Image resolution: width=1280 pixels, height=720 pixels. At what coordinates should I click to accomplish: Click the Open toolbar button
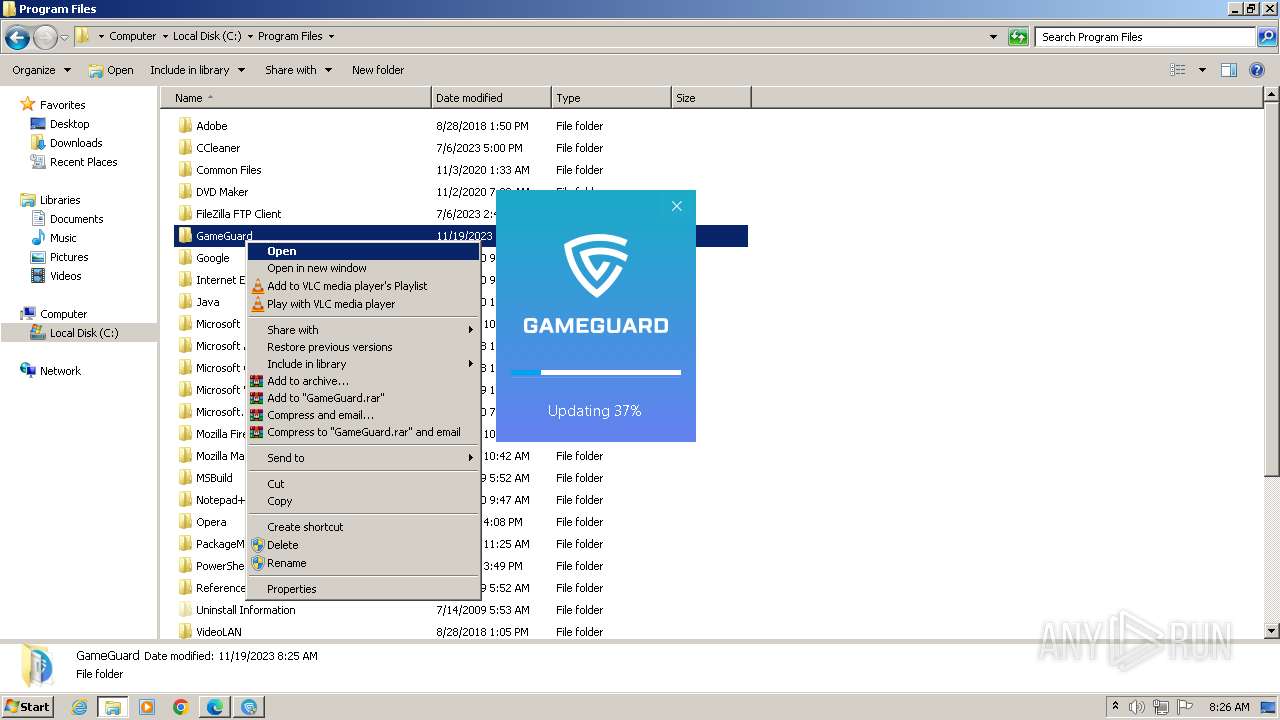coord(111,70)
